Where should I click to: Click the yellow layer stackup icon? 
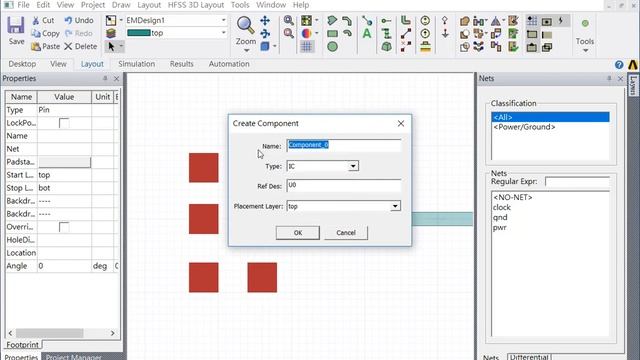[x=425, y=47]
